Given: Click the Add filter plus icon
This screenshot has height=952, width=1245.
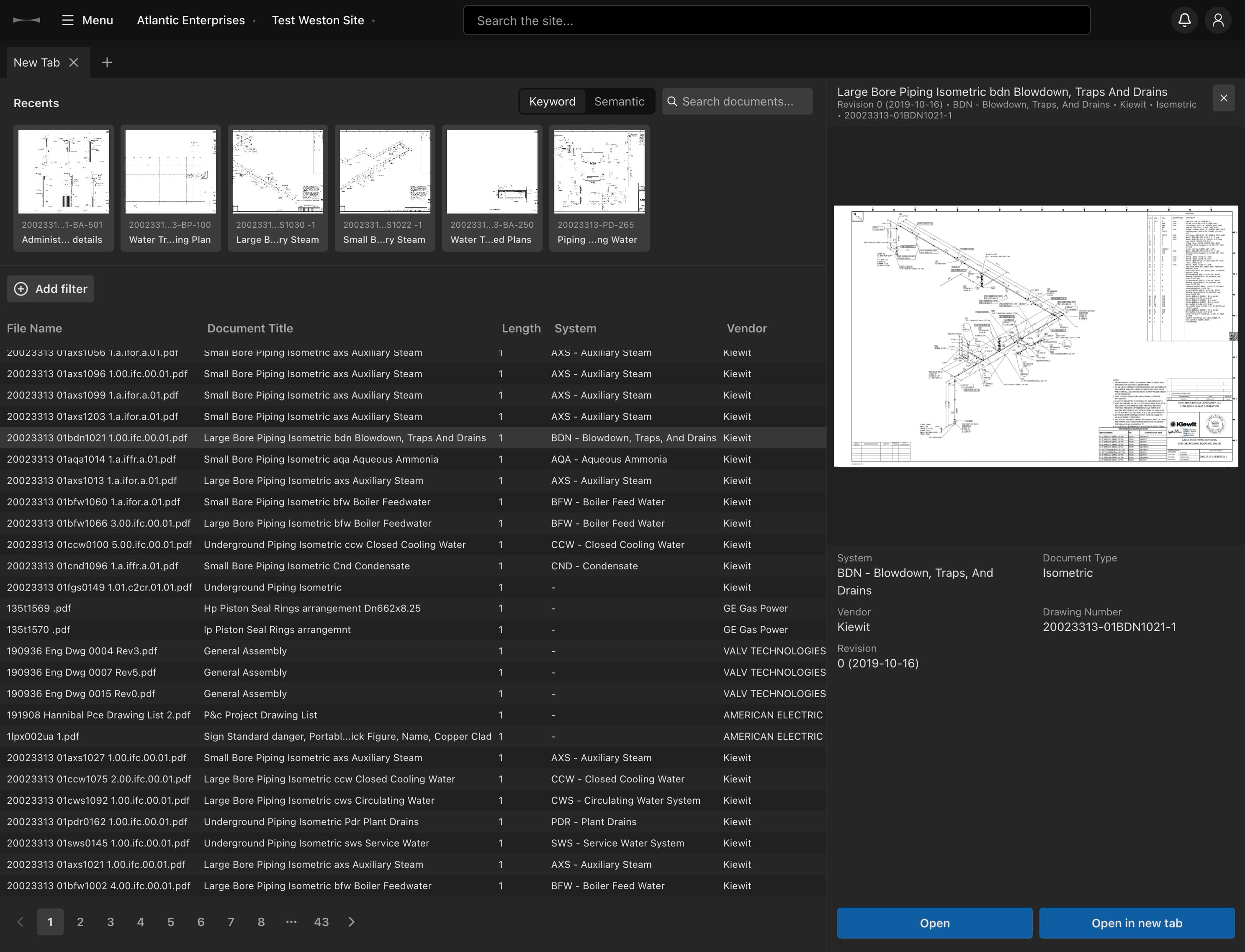Looking at the screenshot, I should click(21, 289).
